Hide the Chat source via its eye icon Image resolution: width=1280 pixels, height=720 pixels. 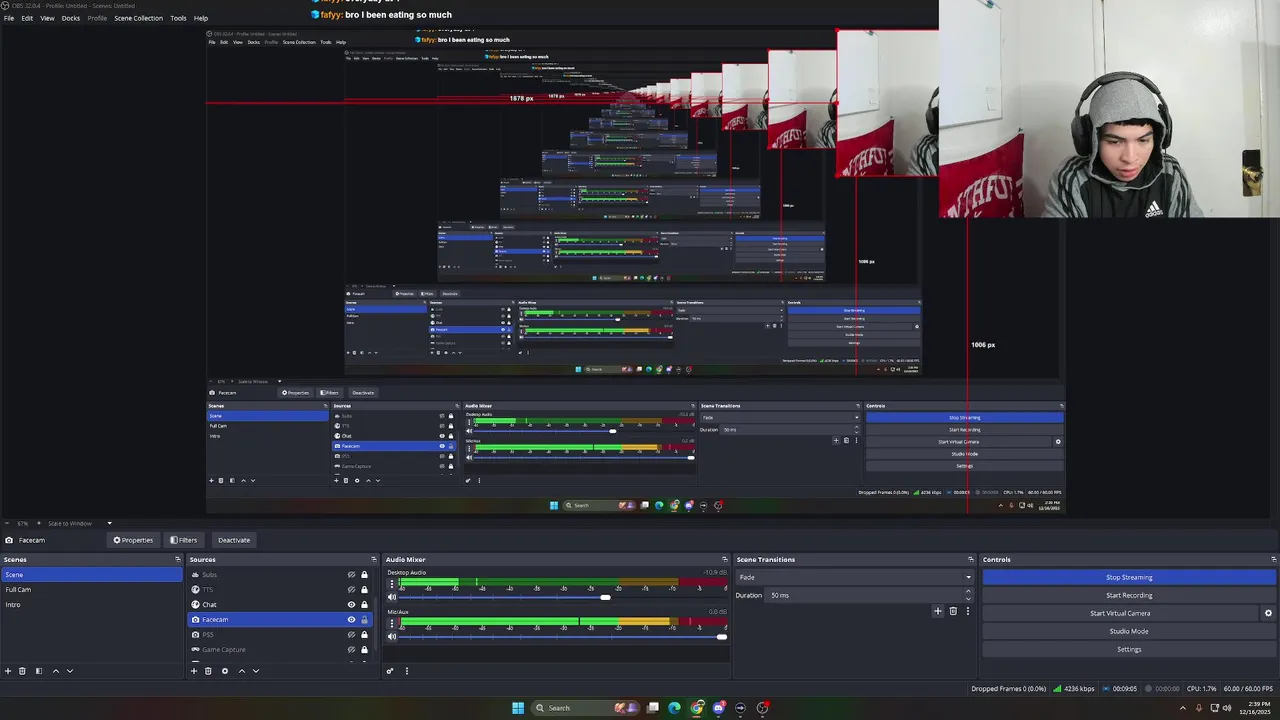coord(351,605)
